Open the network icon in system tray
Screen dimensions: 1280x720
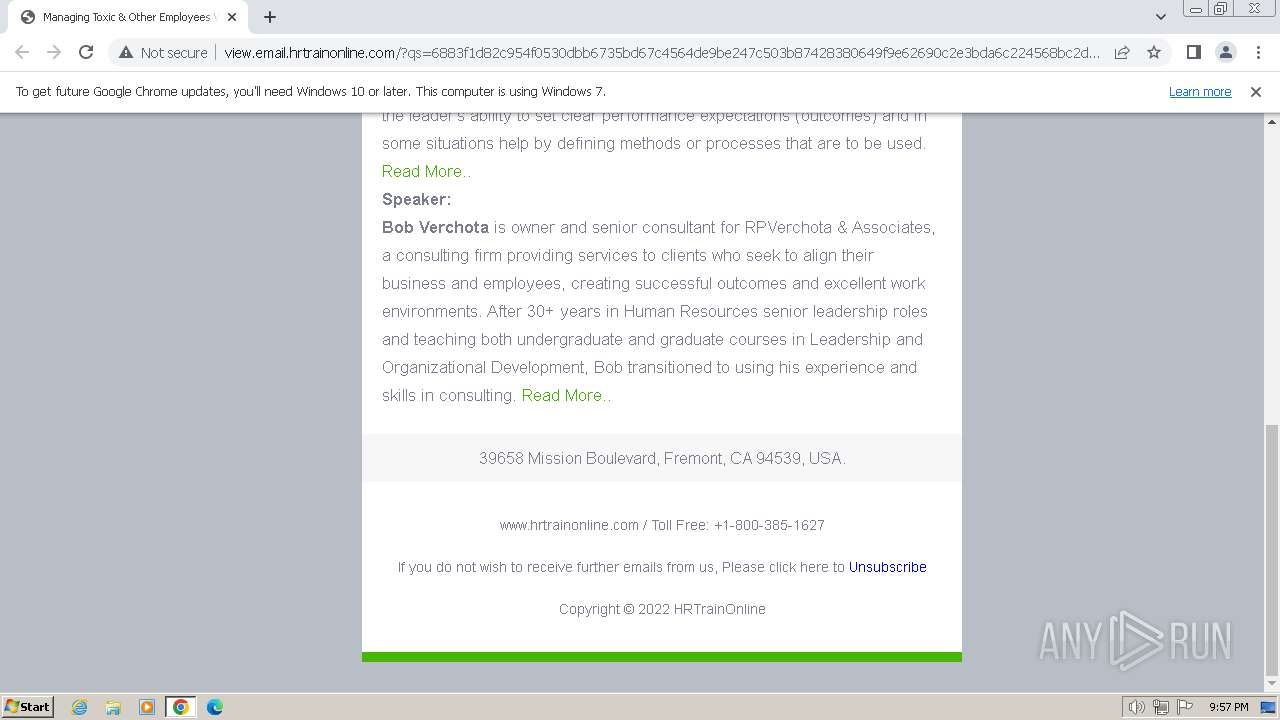1161,707
